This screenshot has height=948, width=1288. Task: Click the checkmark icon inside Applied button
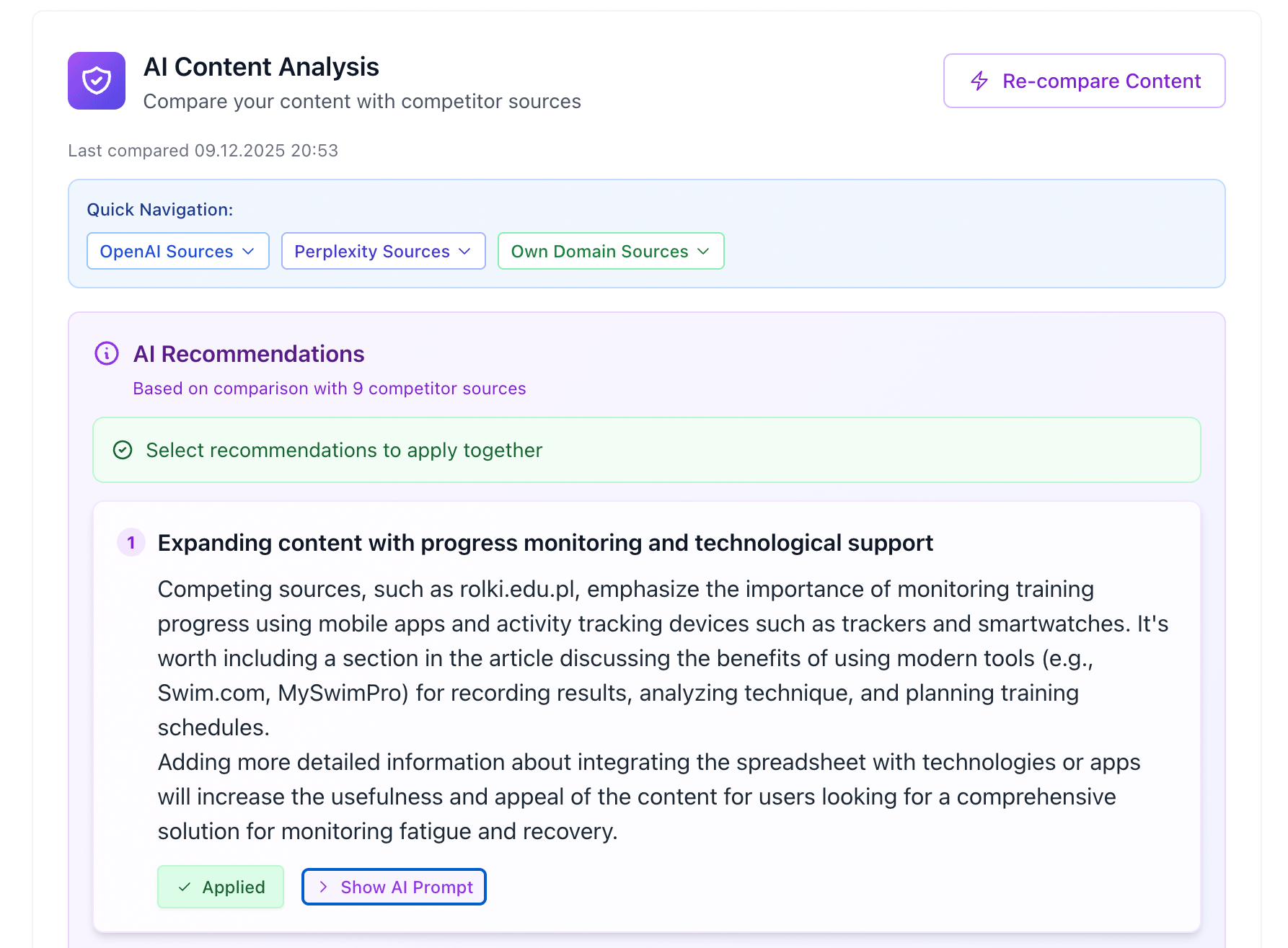pyautogui.click(x=185, y=887)
